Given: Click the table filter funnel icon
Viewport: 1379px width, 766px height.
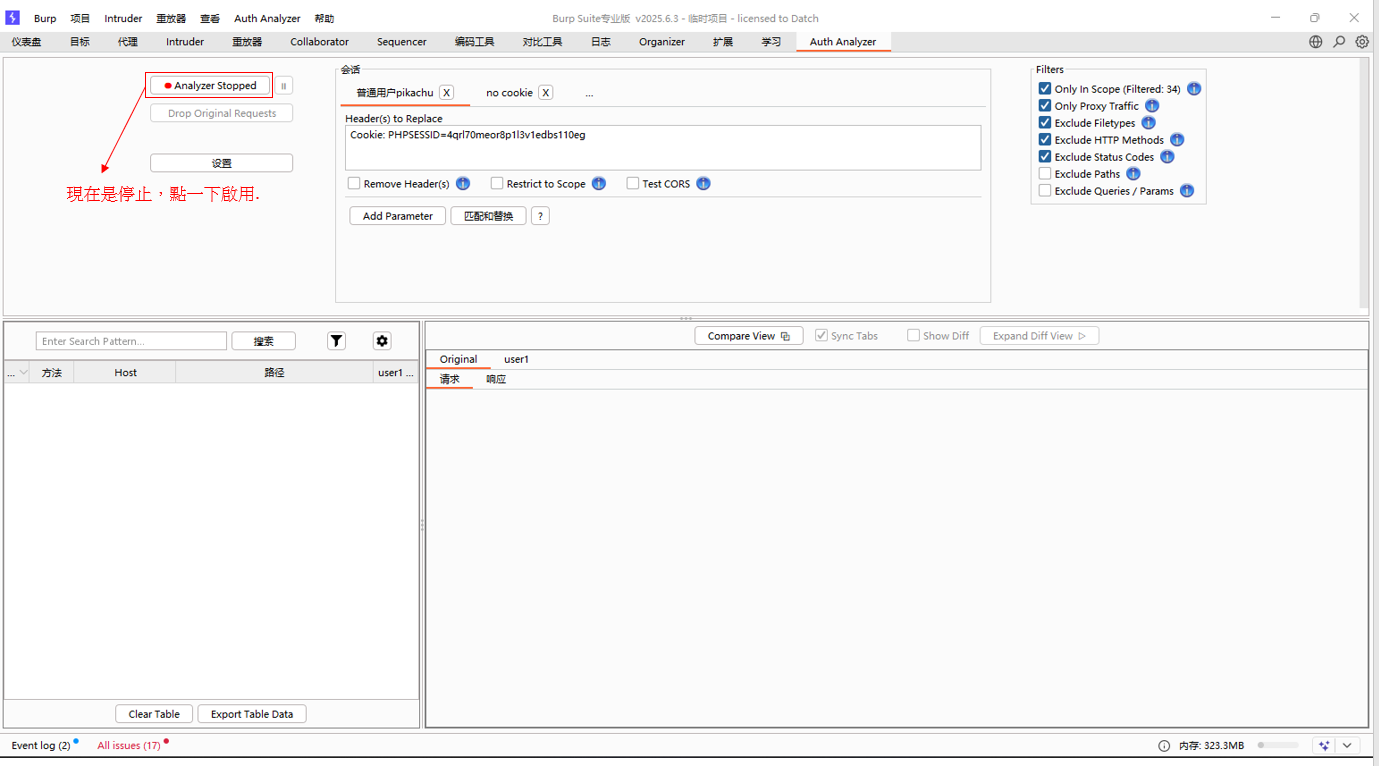Looking at the screenshot, I should 337,341.
